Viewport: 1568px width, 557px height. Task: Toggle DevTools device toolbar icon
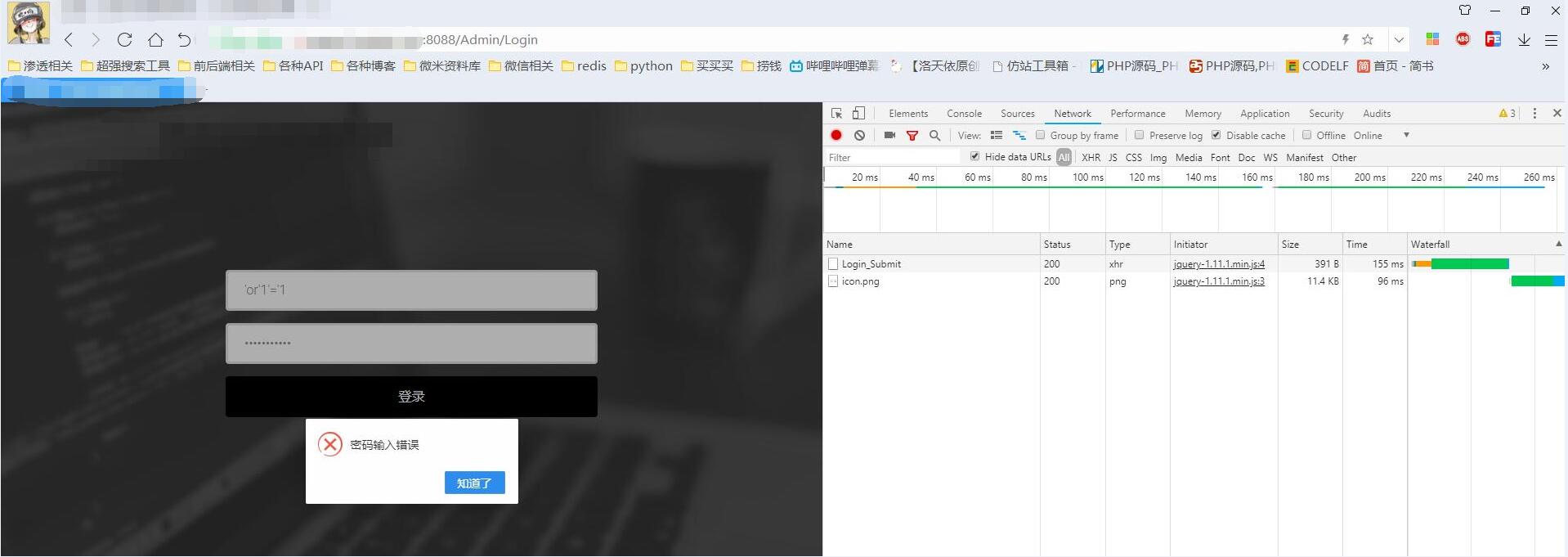tap(858, 114)
